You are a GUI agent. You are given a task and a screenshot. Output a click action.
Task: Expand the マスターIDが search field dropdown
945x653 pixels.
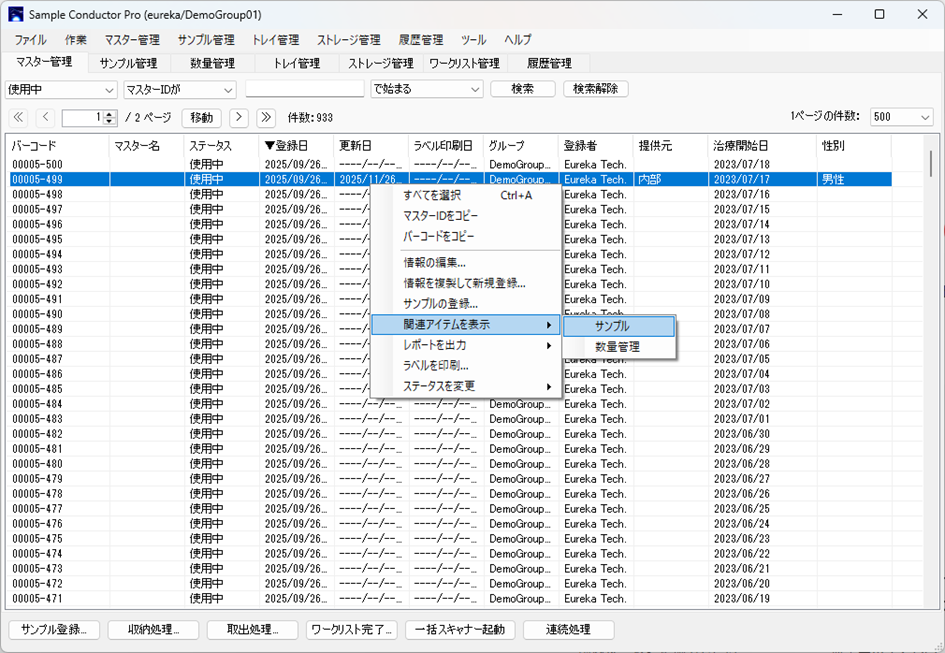point(179,89)
